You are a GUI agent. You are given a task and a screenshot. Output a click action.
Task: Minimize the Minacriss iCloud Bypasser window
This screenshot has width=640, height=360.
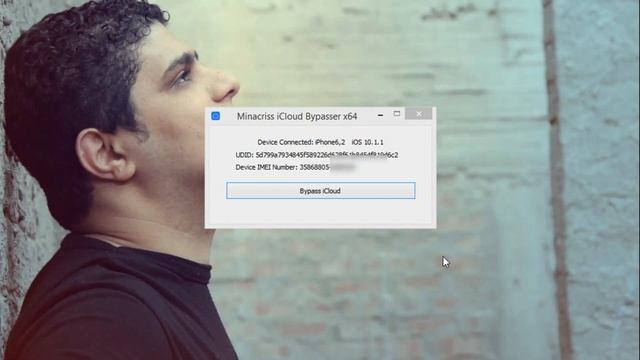click(380, 115)
